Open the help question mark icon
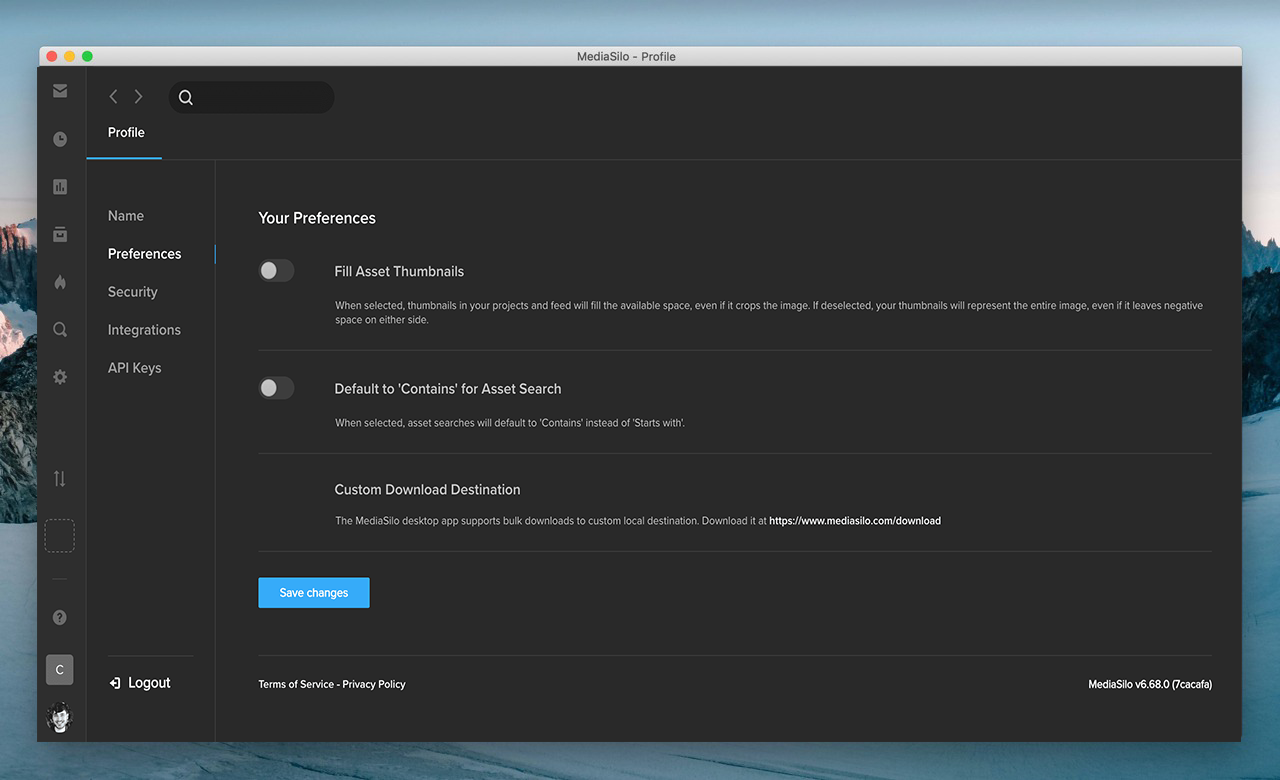This screenshot has width=1280, height=780. 60,618
